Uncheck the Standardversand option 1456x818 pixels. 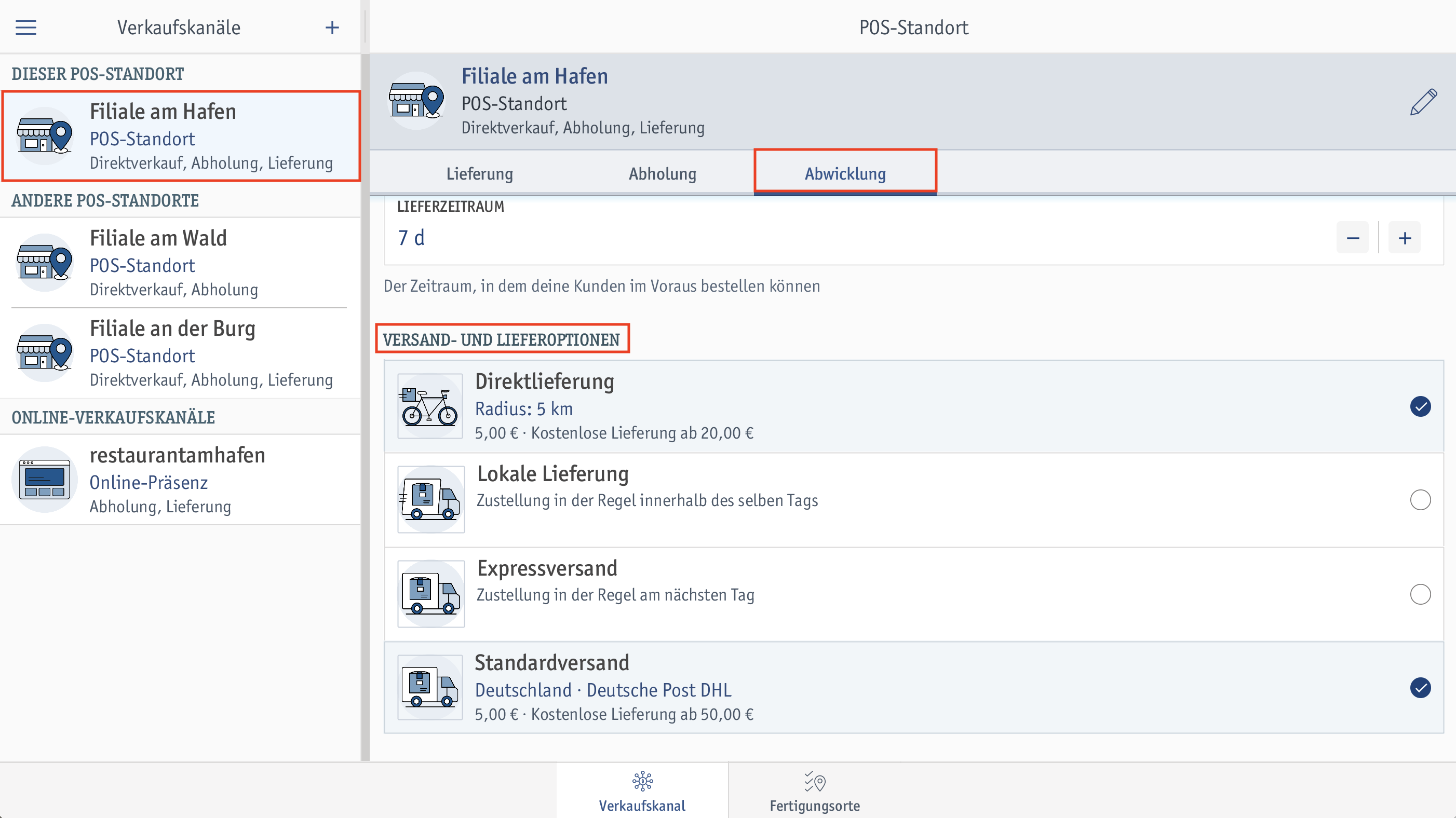point(1420,688)
